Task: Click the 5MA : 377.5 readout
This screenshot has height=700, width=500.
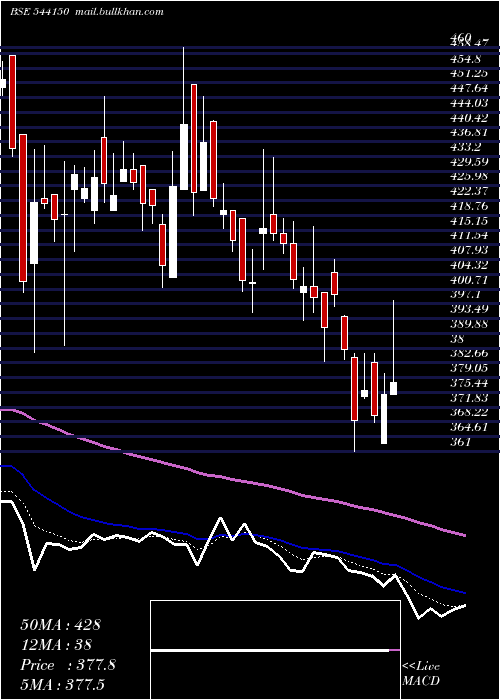Action: point(62,684)
